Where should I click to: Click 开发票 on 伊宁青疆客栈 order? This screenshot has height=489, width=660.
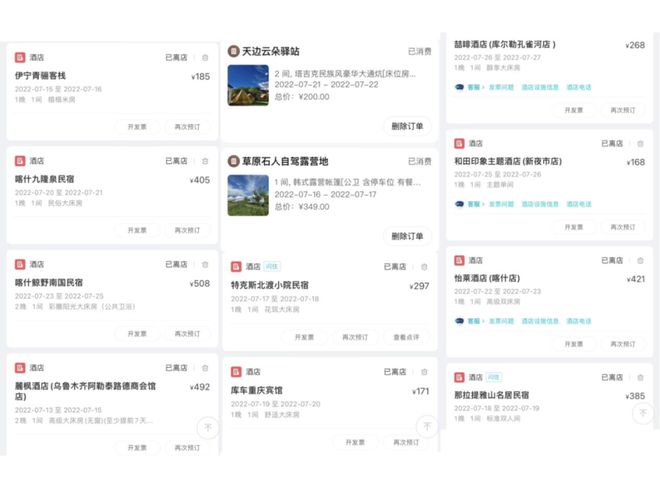click(137, 127)
